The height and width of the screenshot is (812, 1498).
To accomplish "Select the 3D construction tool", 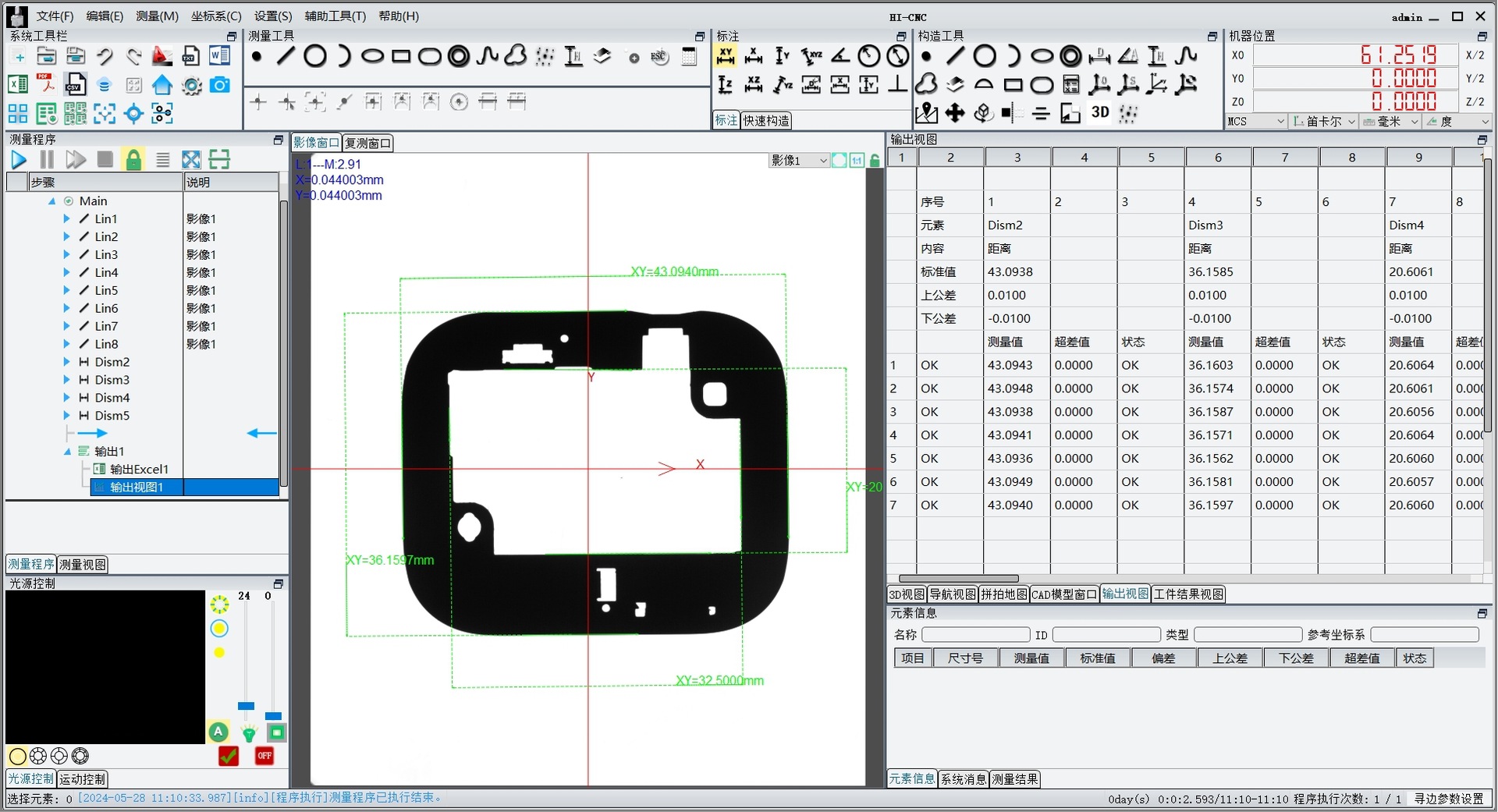I will 1100,112.
